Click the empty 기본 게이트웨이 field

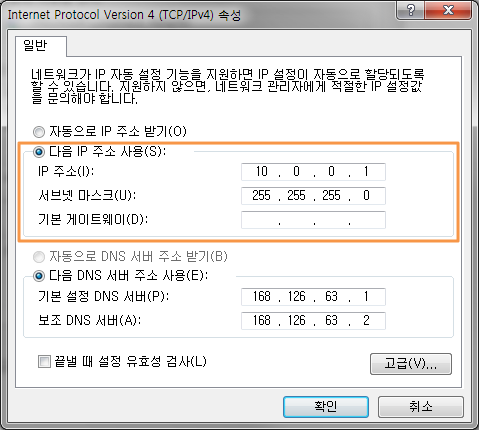tap(313, 220)
